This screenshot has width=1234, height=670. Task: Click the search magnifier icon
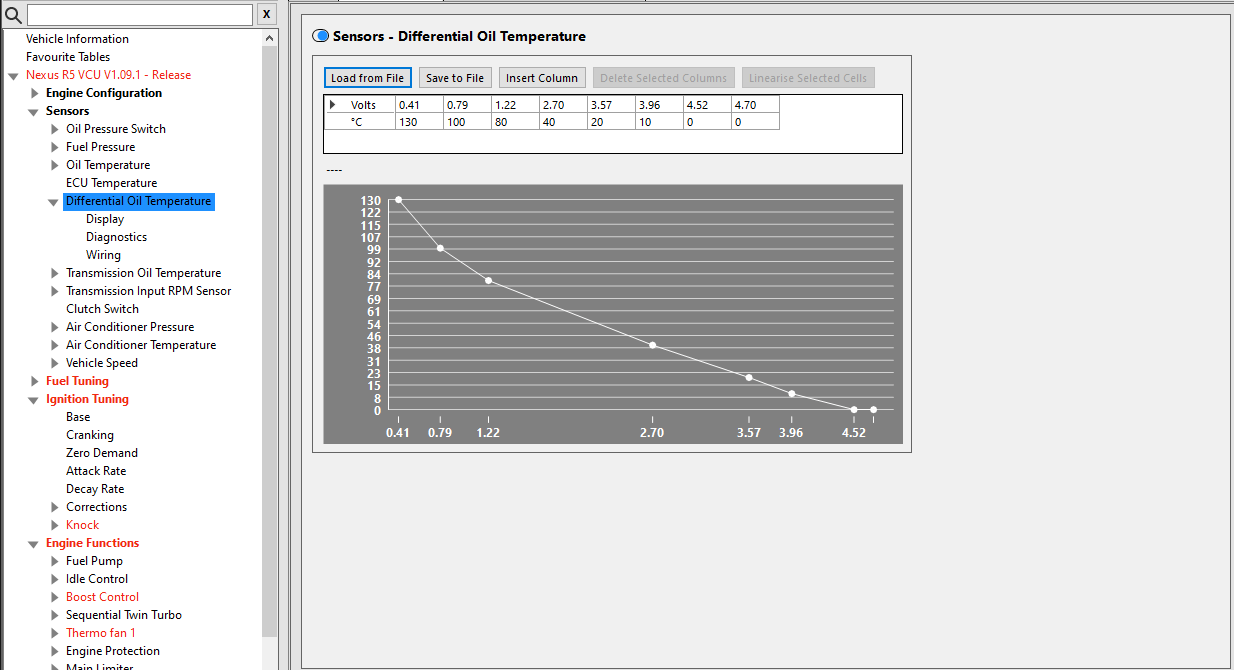tap(11, 14)
